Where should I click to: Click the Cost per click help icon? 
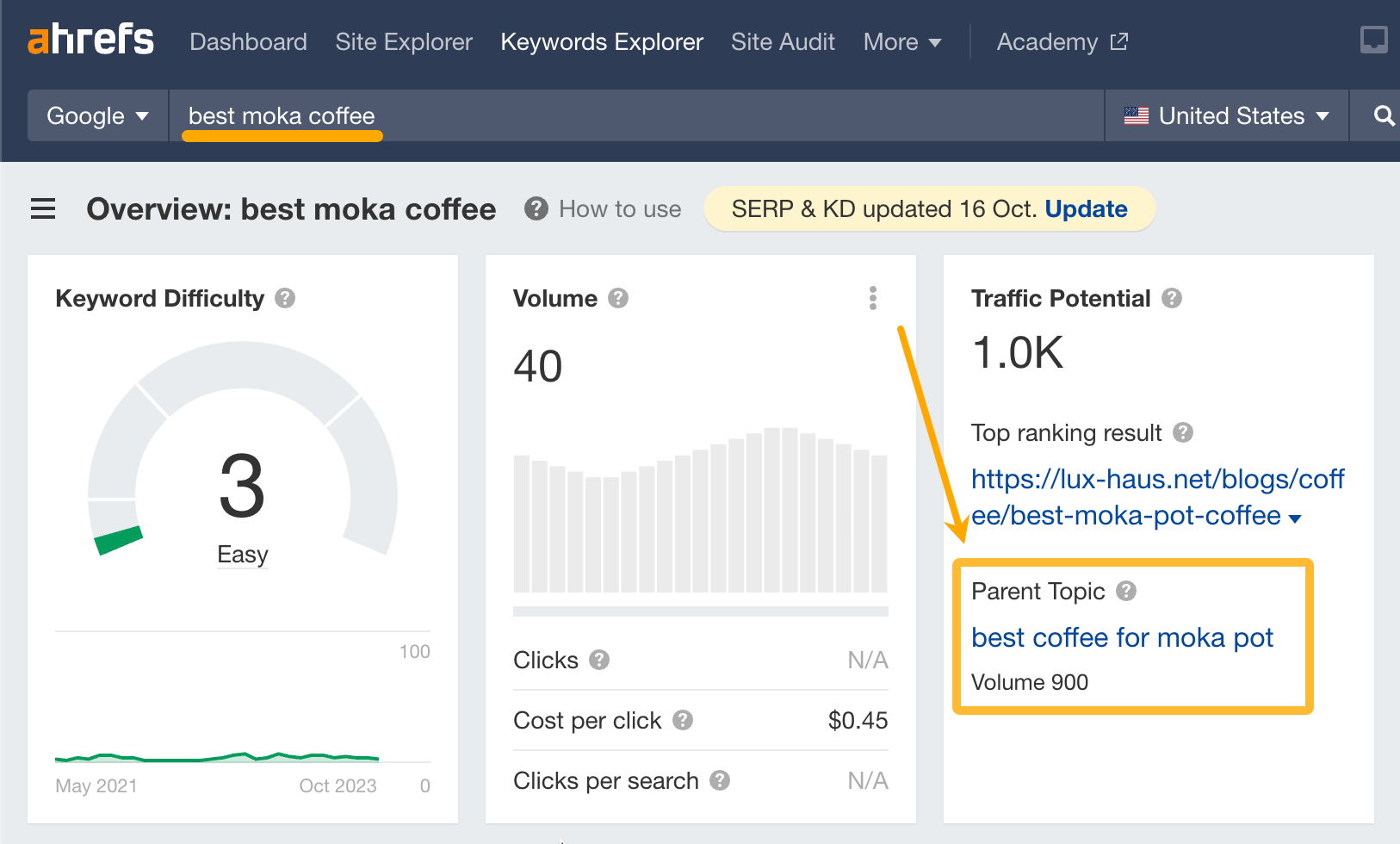pyautogui.click(x=683, y=720)
